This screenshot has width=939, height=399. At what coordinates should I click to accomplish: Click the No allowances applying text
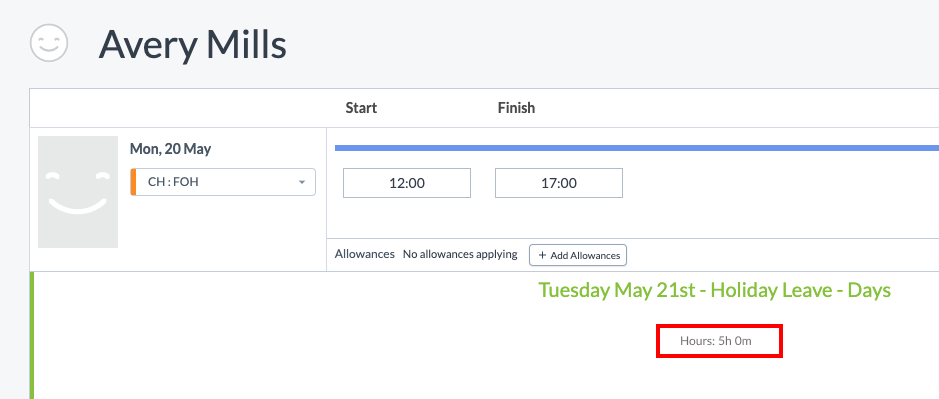[x=460, y=254]
